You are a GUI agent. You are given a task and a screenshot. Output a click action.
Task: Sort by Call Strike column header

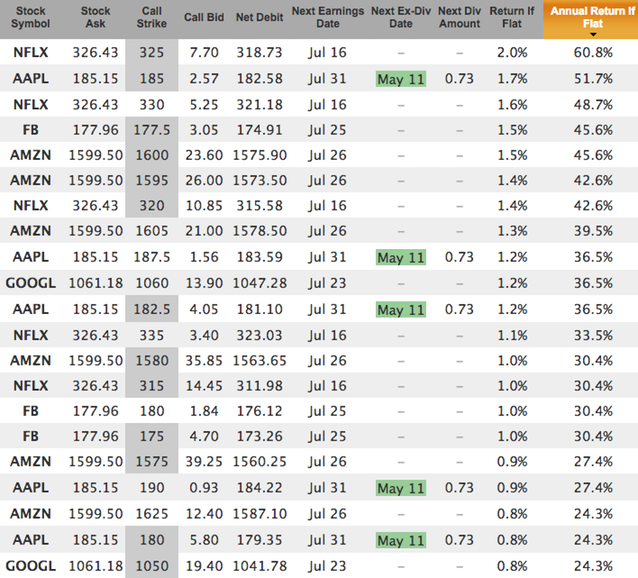(x=151, y=17)
